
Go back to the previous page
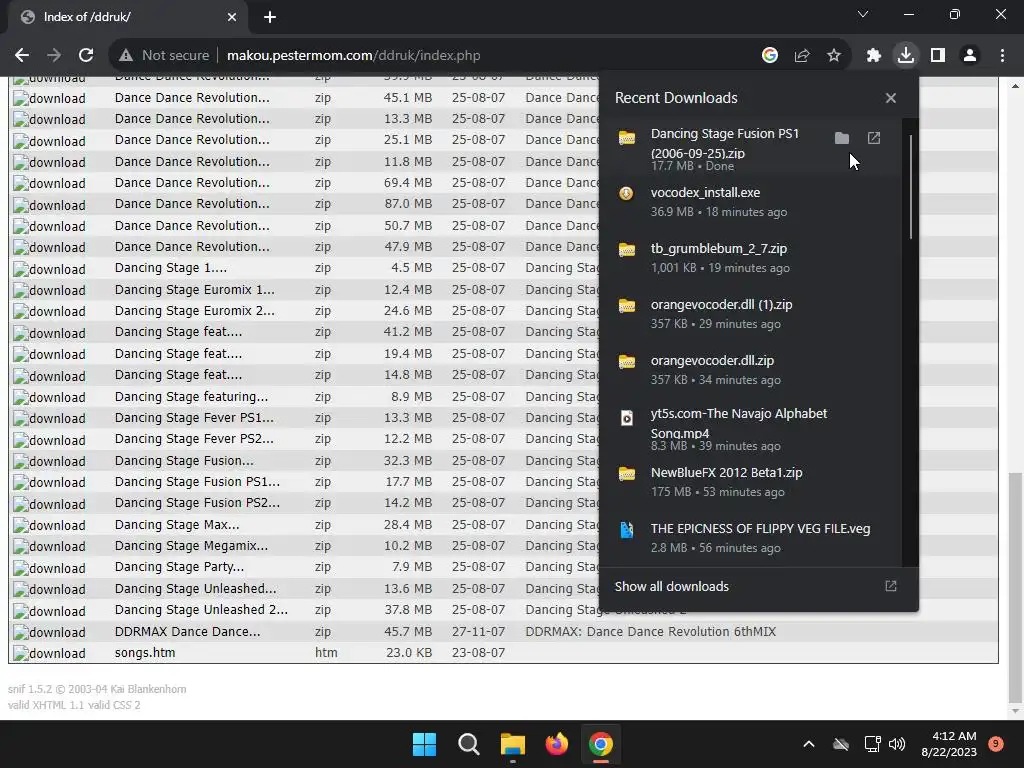click(22, 56)
